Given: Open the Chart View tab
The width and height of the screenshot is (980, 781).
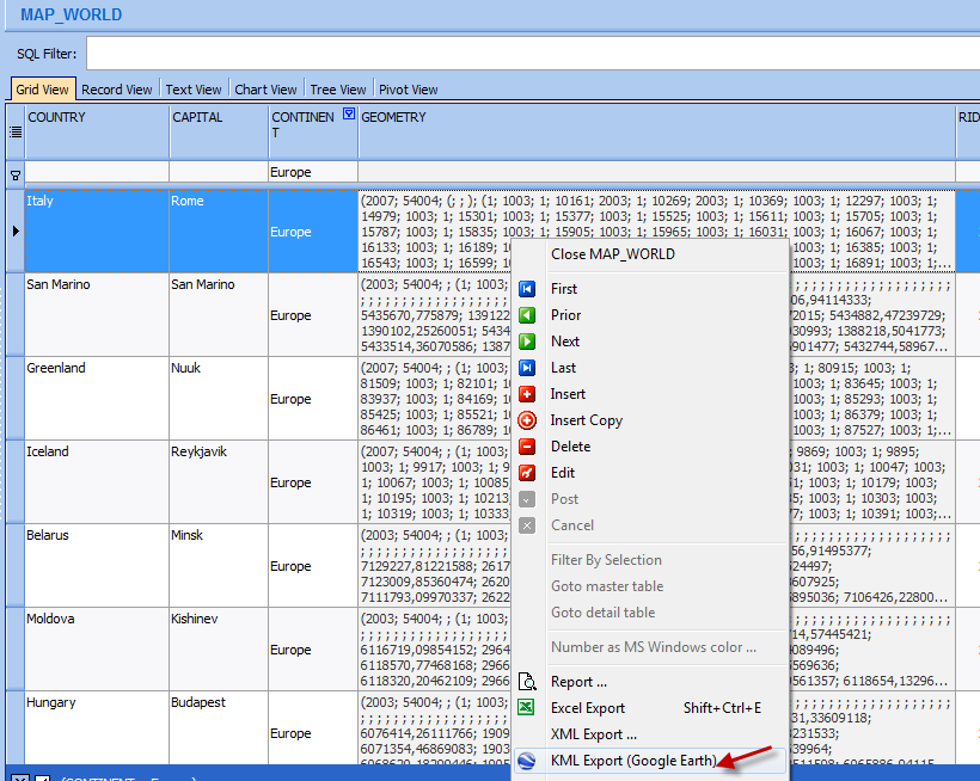Looking at the screenshot, I should [x=265, y=89].
